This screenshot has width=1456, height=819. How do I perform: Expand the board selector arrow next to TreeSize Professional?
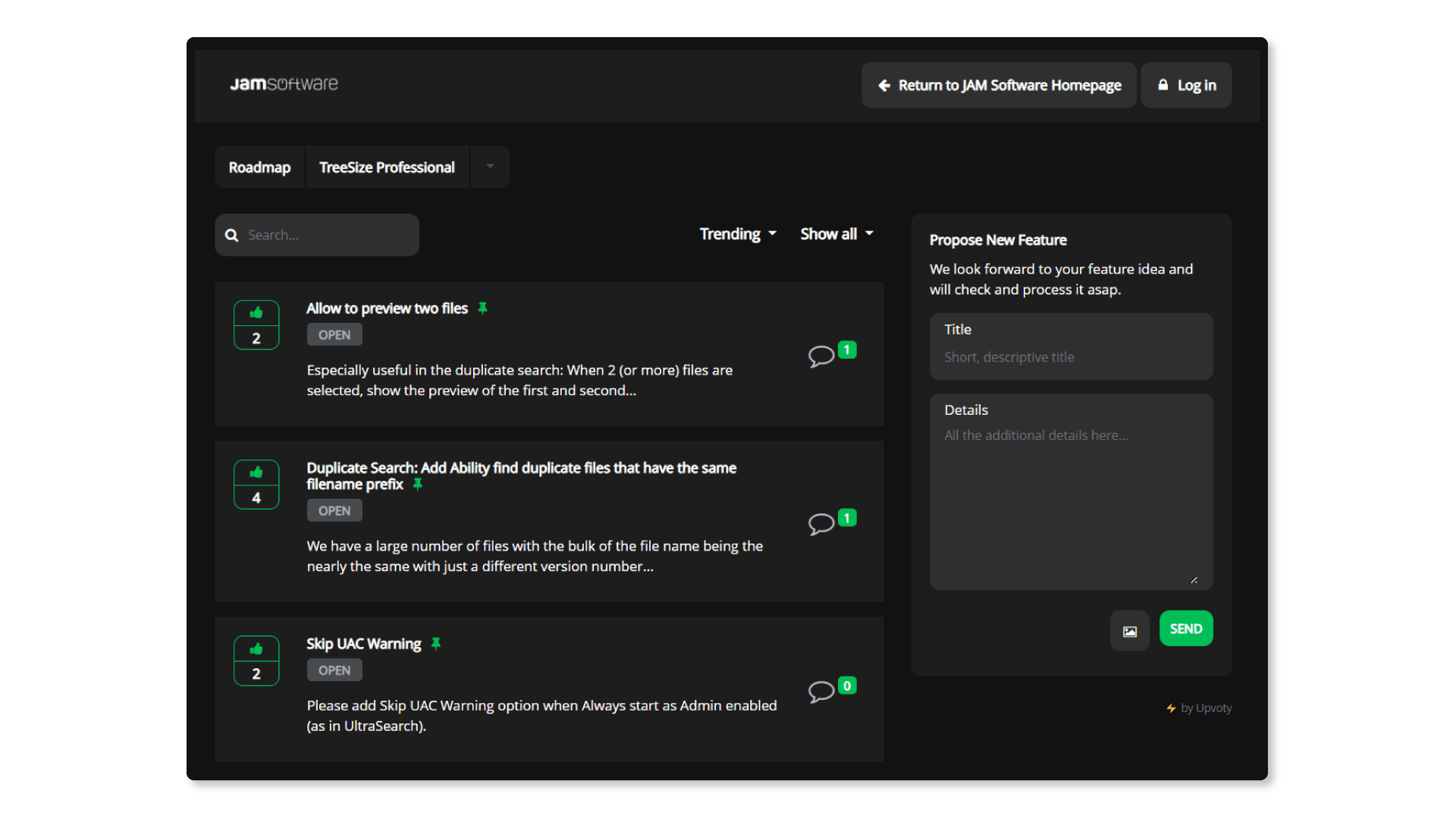[x=490, y=167]
